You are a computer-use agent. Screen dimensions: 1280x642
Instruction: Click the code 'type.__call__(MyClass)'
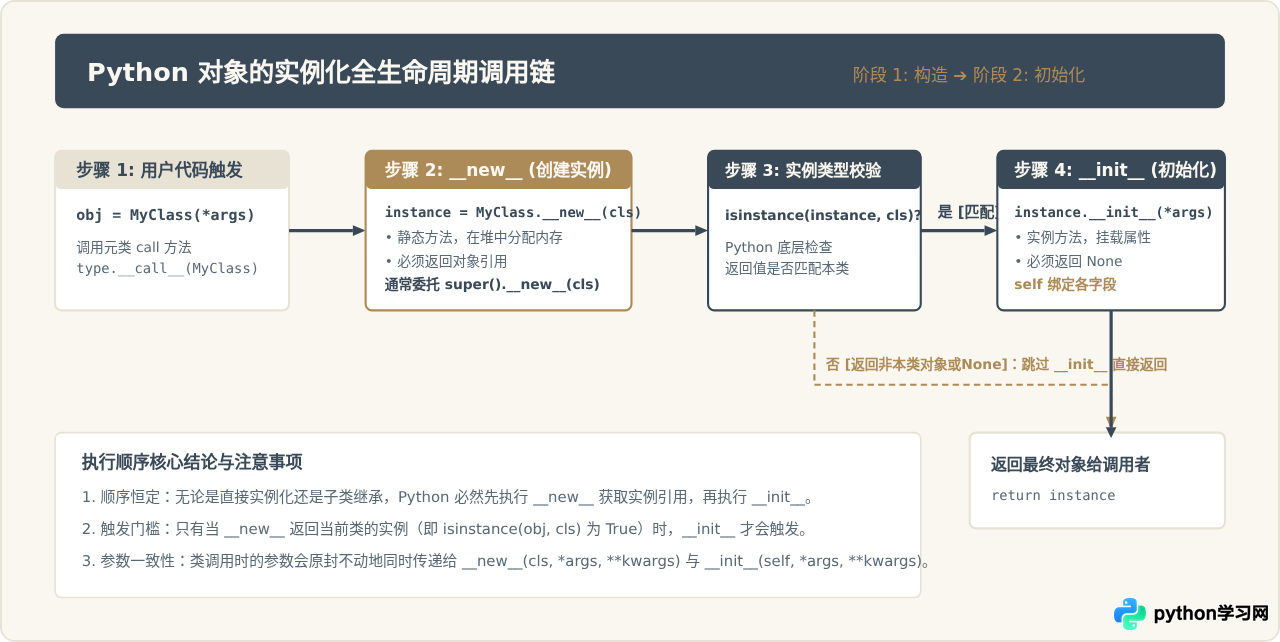pos(167,268)
